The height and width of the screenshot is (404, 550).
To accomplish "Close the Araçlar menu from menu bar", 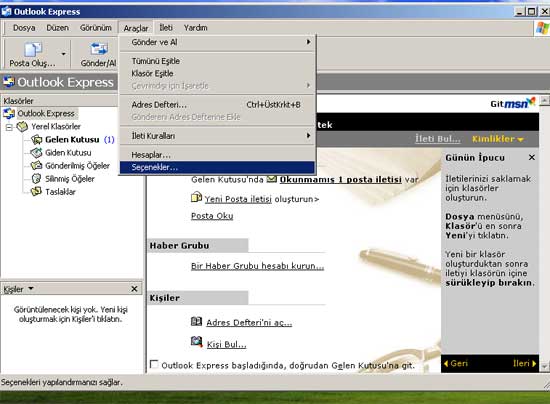I will pyautogui.click(x=136, y=28).
